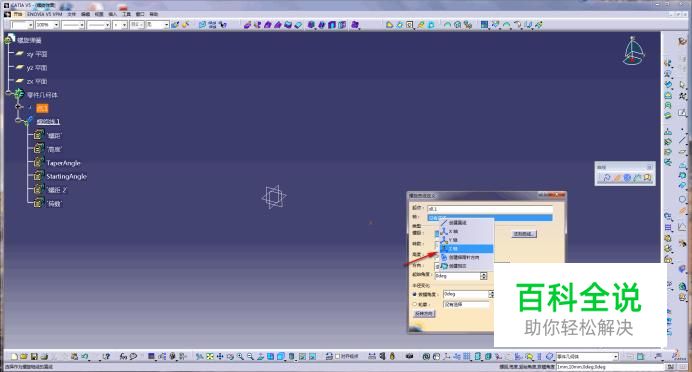Click the Print icon in bottom toolbar
The width and height of the screenshot is (692, 372).
44,356
